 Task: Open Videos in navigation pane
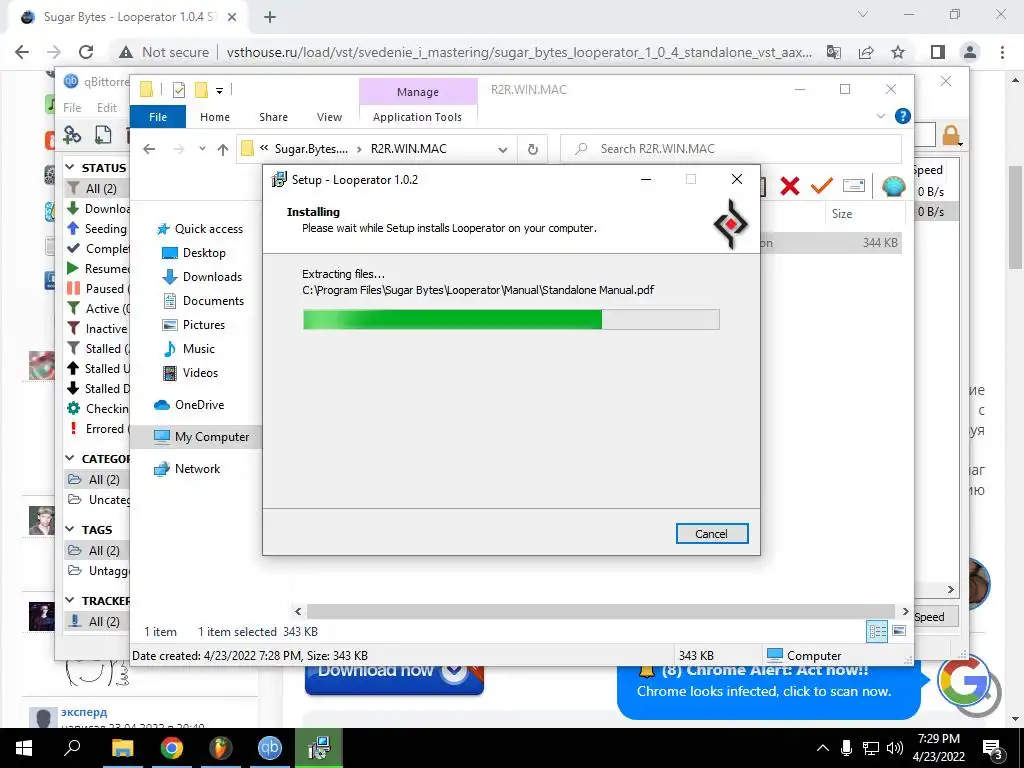point(189,373)
